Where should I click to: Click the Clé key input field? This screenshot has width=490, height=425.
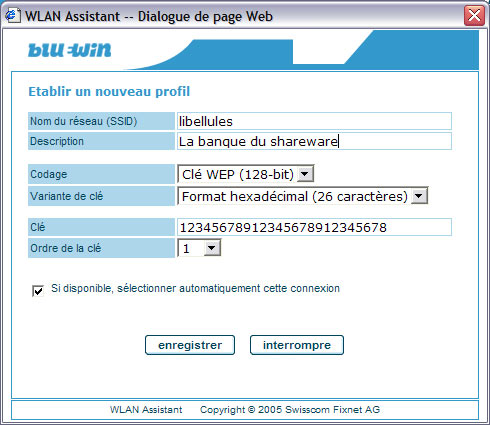pos(314,227)
